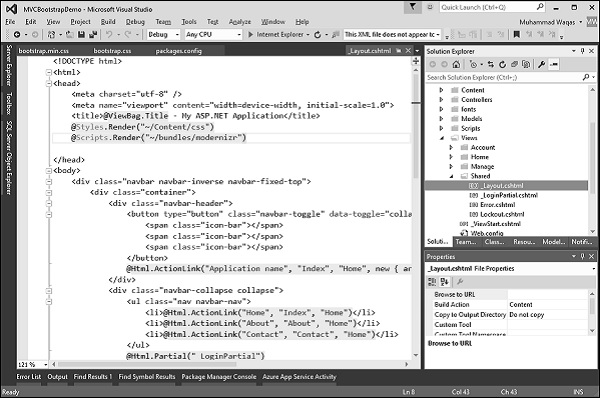Click the Solution Explorer search magnifier icon
This screenshot has width=600, height=398.
[x=585, y=77]
